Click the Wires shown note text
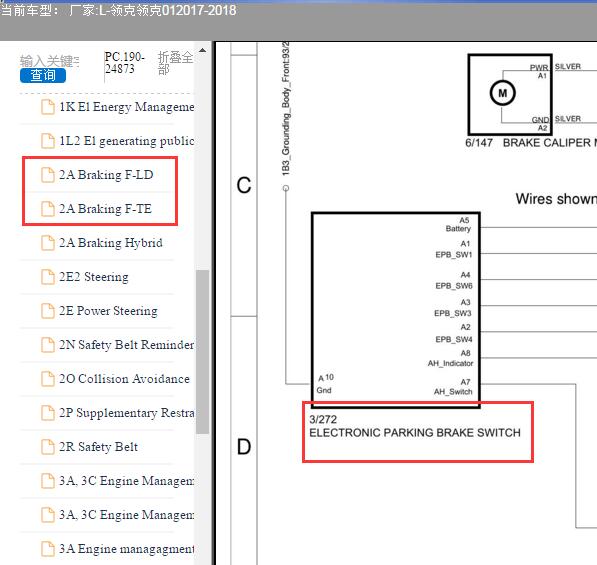 pos(556,199)
